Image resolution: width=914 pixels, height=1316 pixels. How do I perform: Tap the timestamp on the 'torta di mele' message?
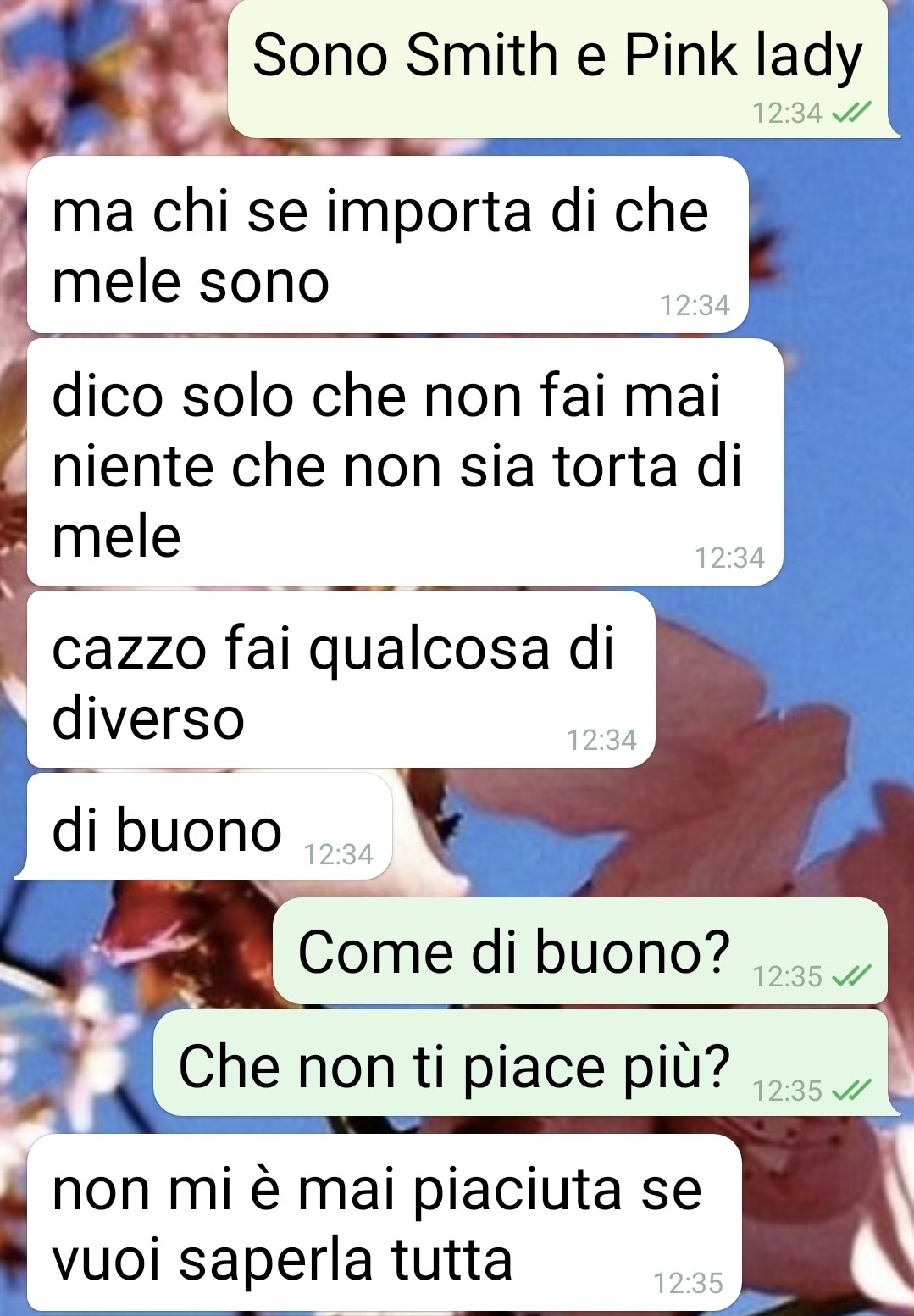coord(729,558)
